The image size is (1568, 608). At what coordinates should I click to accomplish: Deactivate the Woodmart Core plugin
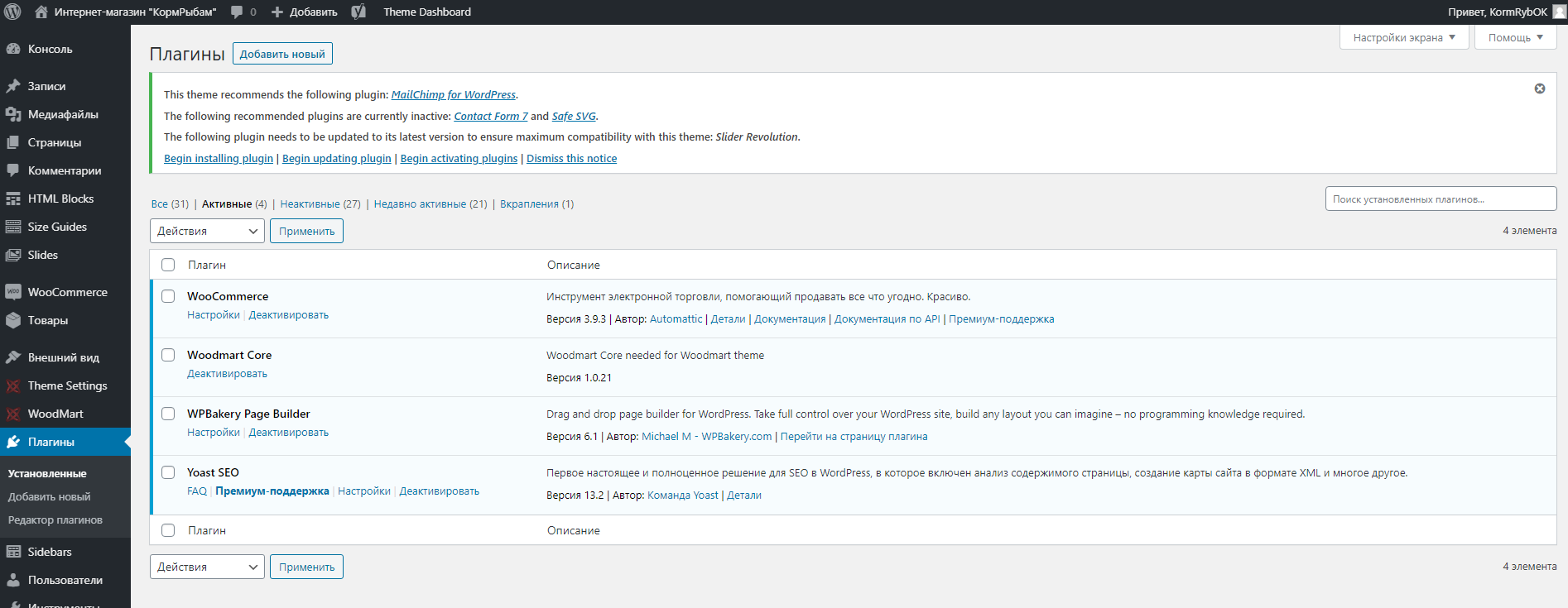(227, 374)
